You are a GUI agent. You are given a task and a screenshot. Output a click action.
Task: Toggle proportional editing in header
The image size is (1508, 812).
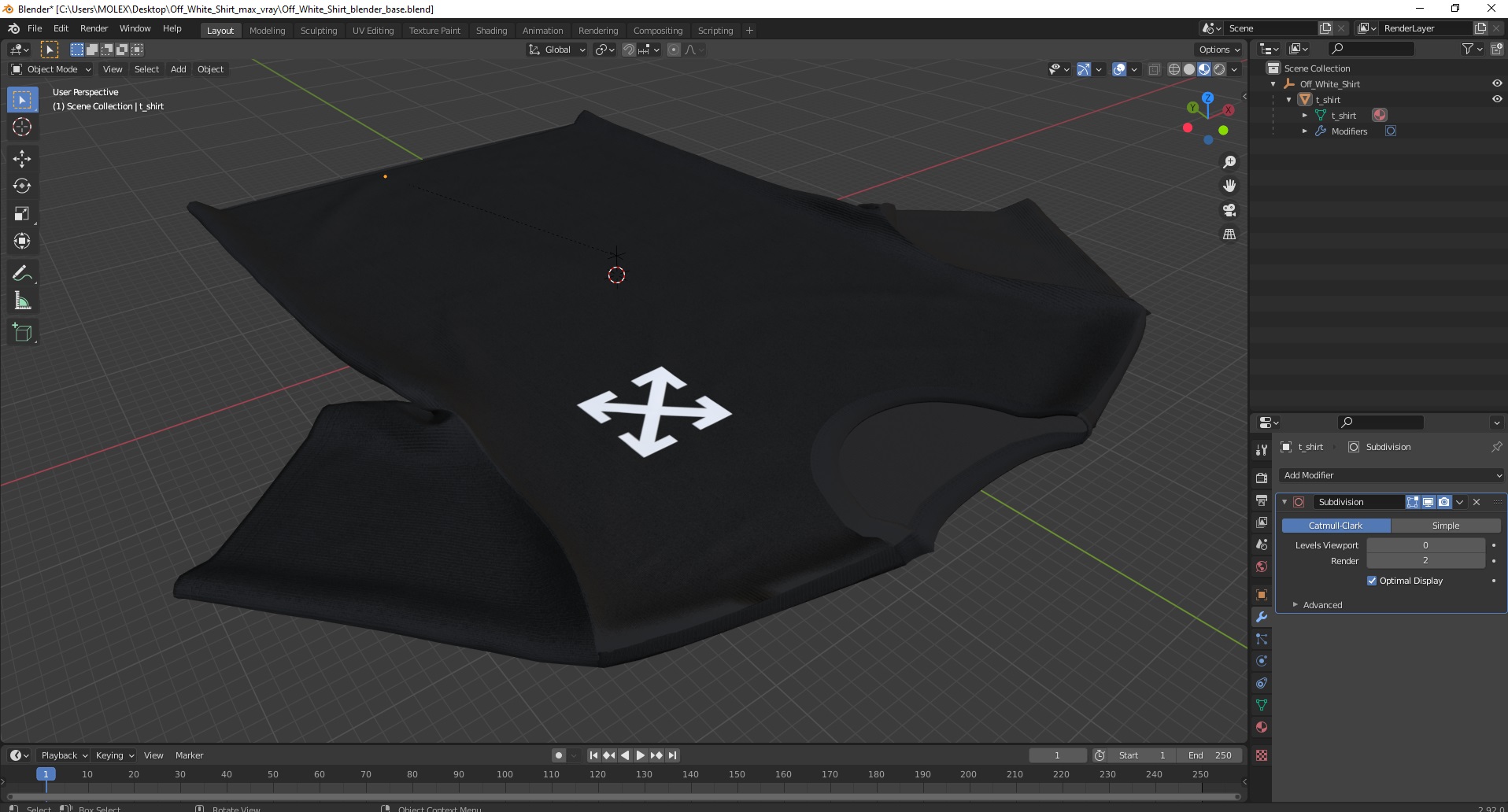(674, 50)
